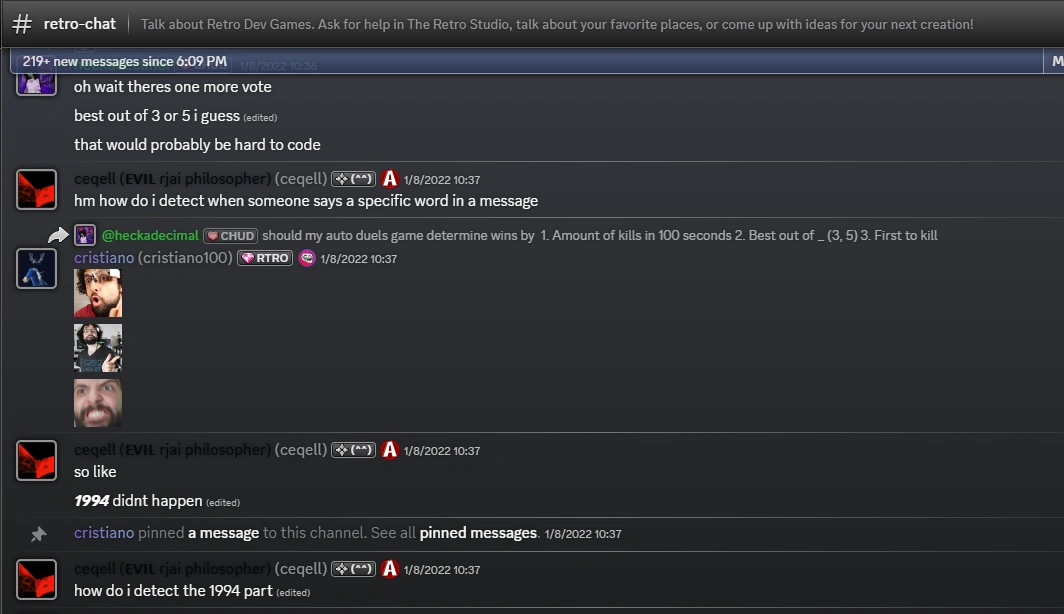
Task: Click the RTRO tag next to cristiano
Action: (265, 258)
